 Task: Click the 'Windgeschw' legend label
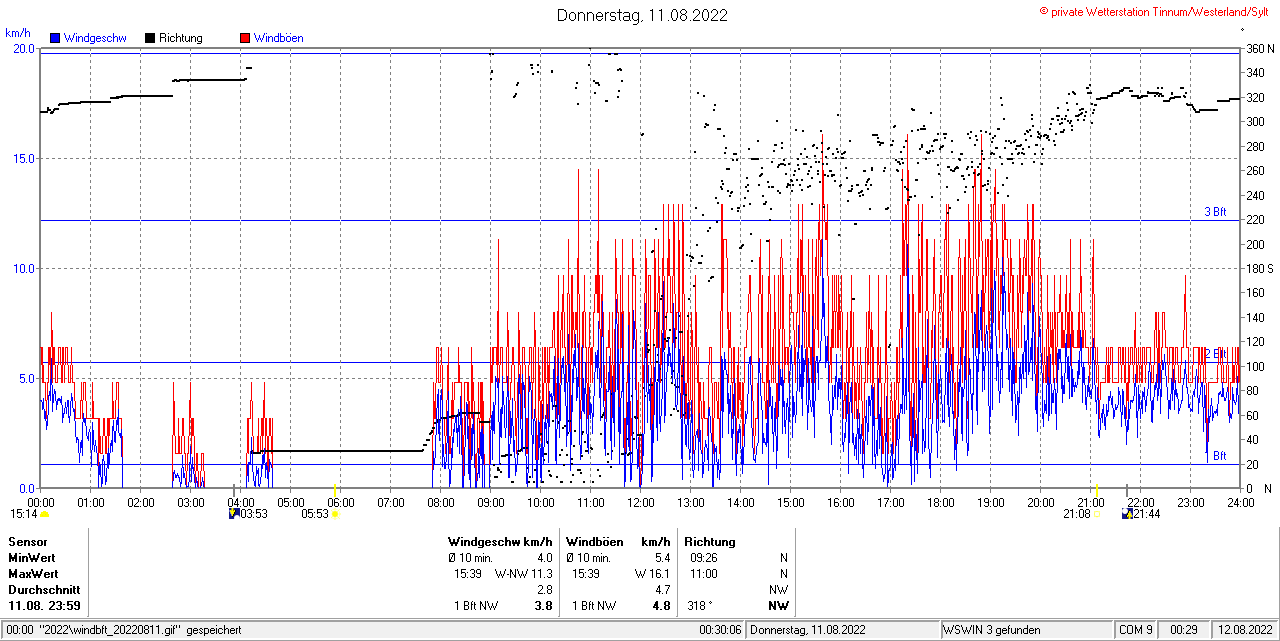click(x=95, y=38)
